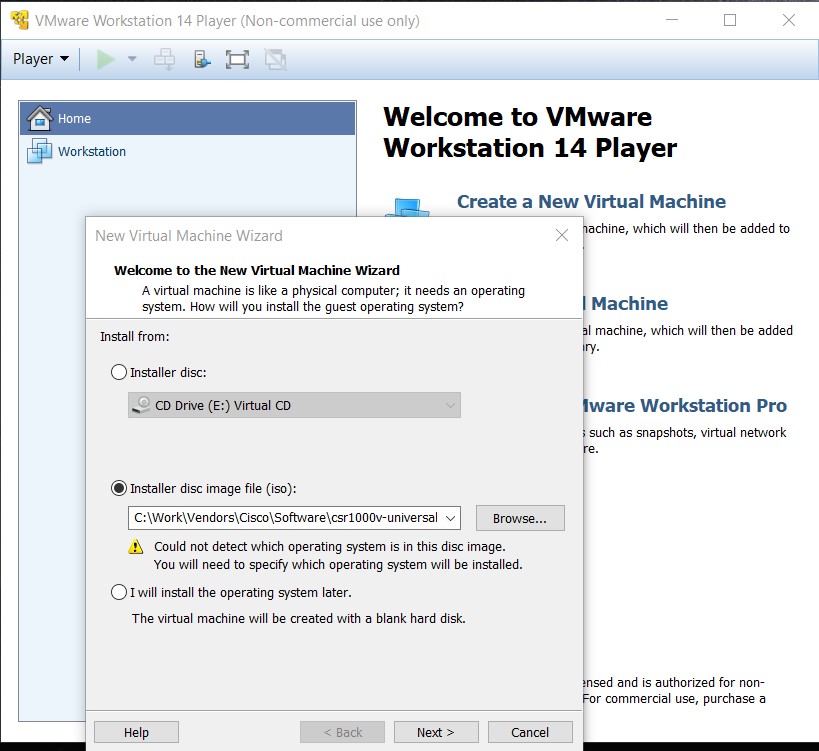Open the CD Drive (E:) dropdown
Image resolution: width=819 pixels, height=751 pixels.
294,405
